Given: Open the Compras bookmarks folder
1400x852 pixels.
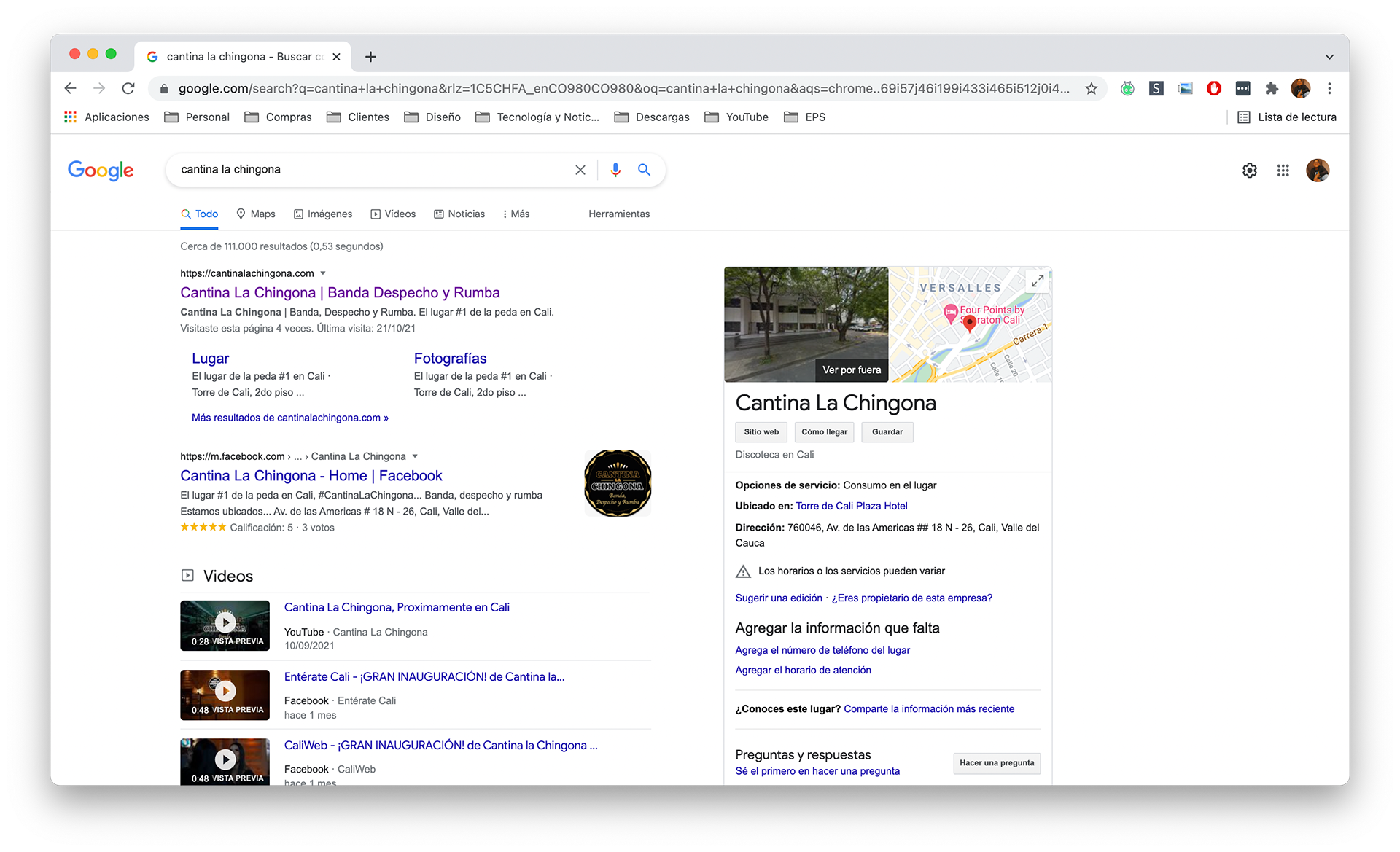Looking at the screenshot, I should click(x=278, y=117).
